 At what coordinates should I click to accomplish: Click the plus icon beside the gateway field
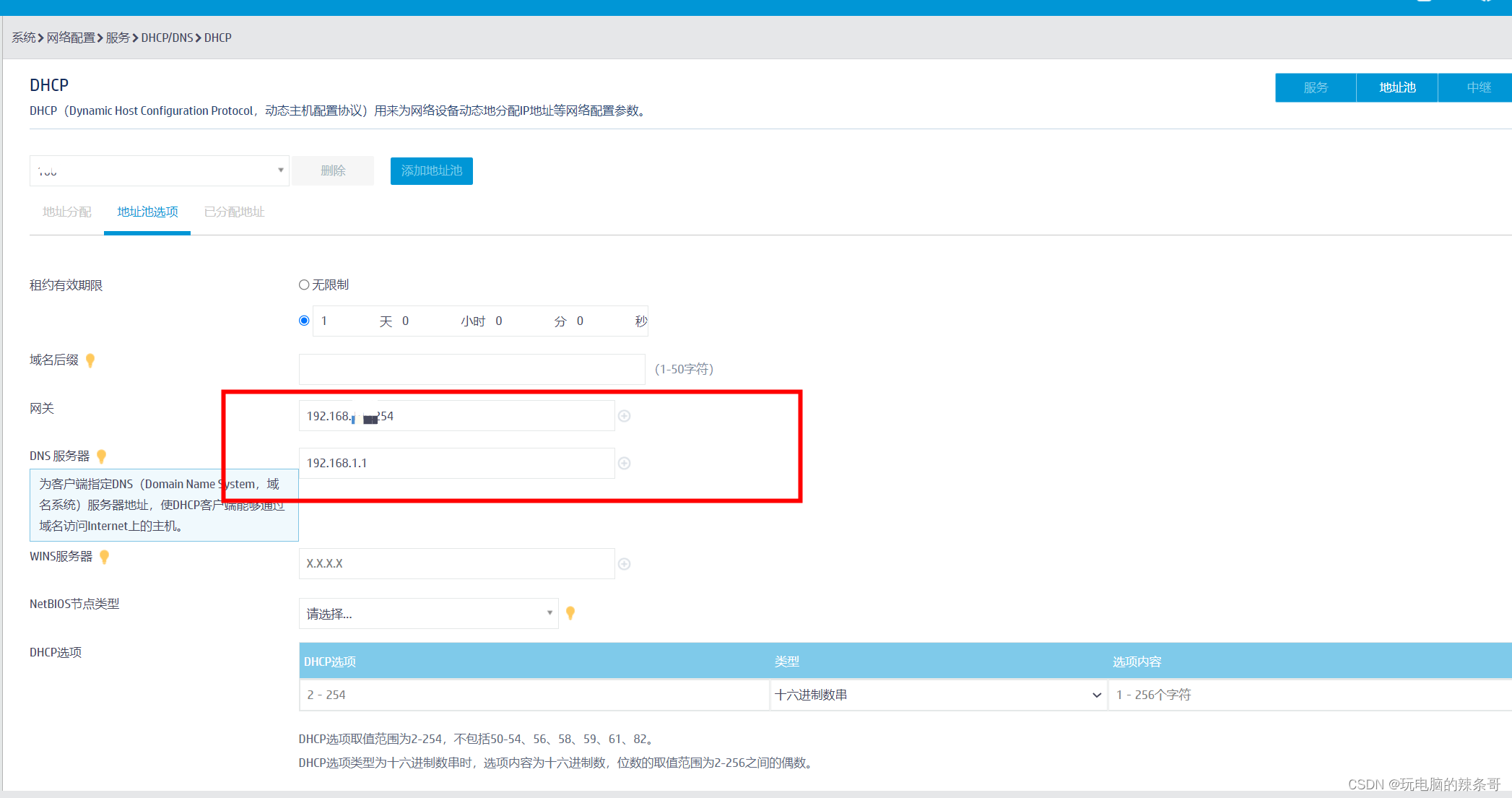click(625, 416)
